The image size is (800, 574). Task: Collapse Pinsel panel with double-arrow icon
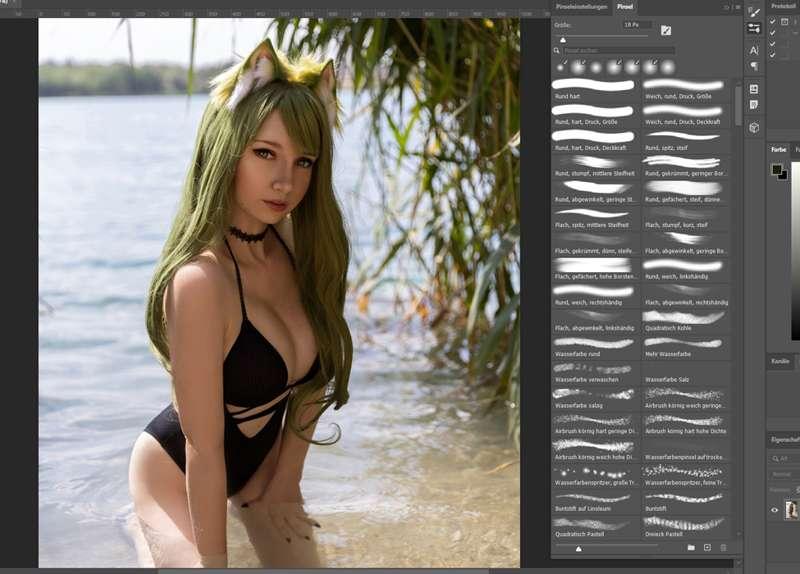727,7
